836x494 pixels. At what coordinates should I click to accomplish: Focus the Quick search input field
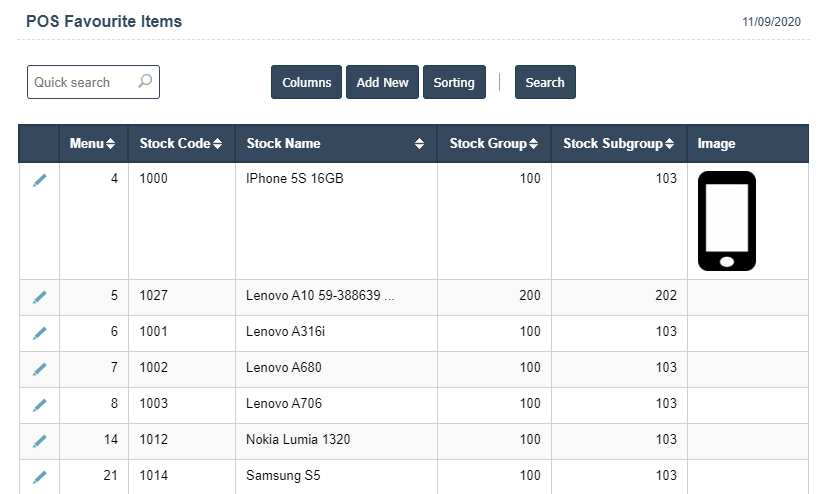coord(82,82)
